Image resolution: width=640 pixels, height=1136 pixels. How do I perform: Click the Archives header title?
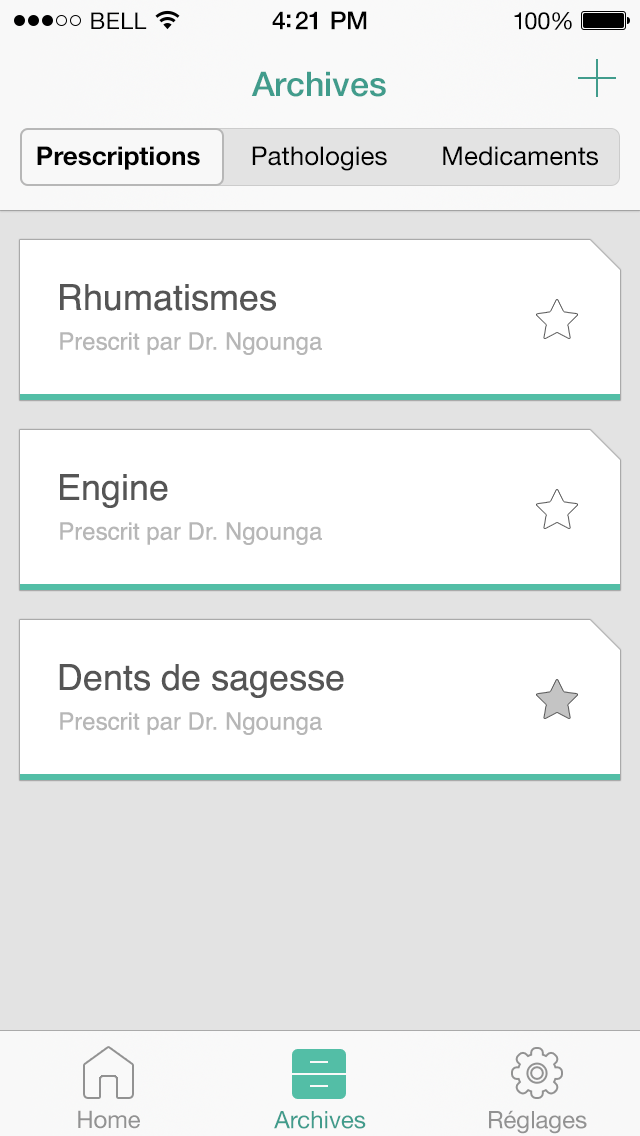pos(319,85)
